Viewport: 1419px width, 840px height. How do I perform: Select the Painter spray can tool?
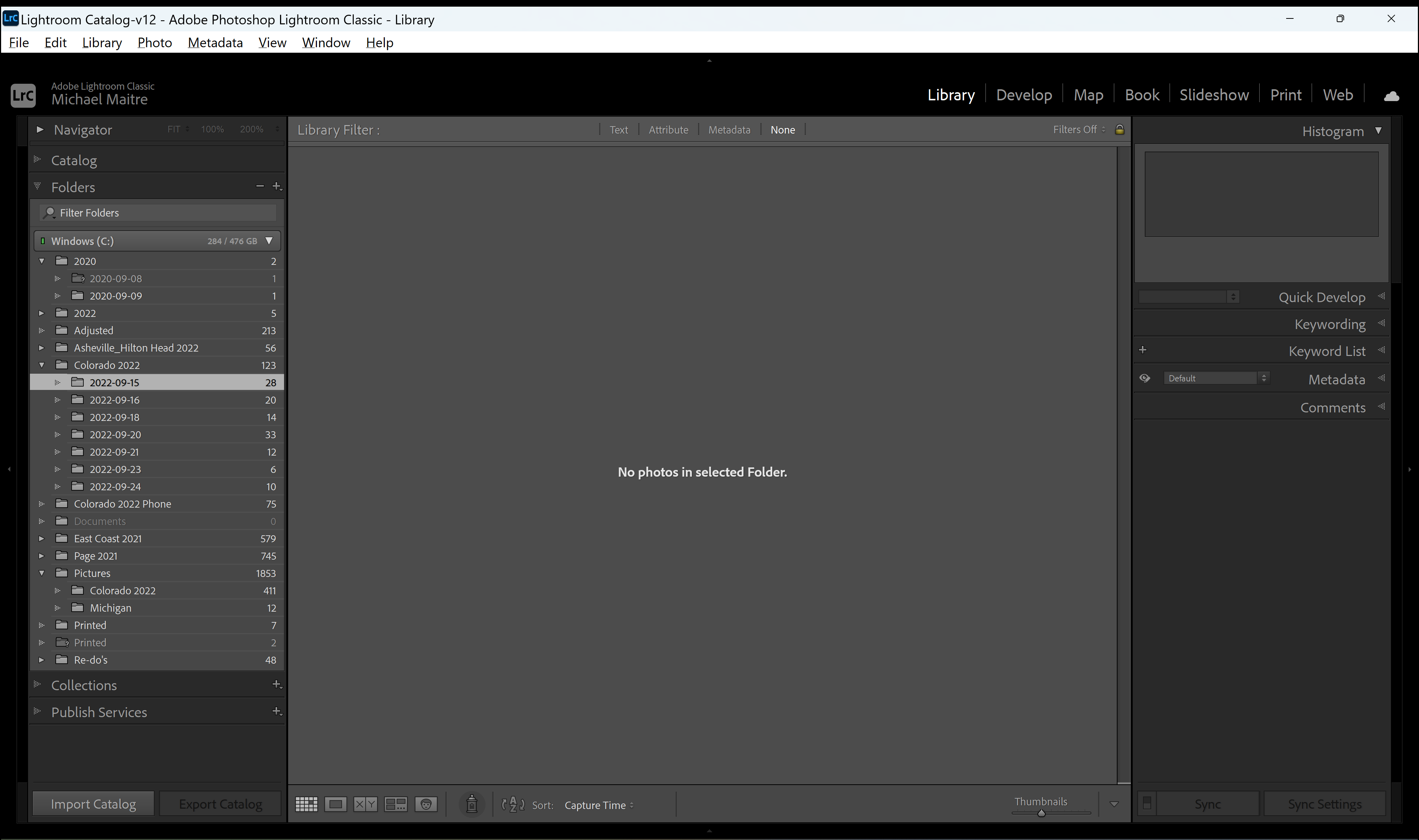point(472,804)
